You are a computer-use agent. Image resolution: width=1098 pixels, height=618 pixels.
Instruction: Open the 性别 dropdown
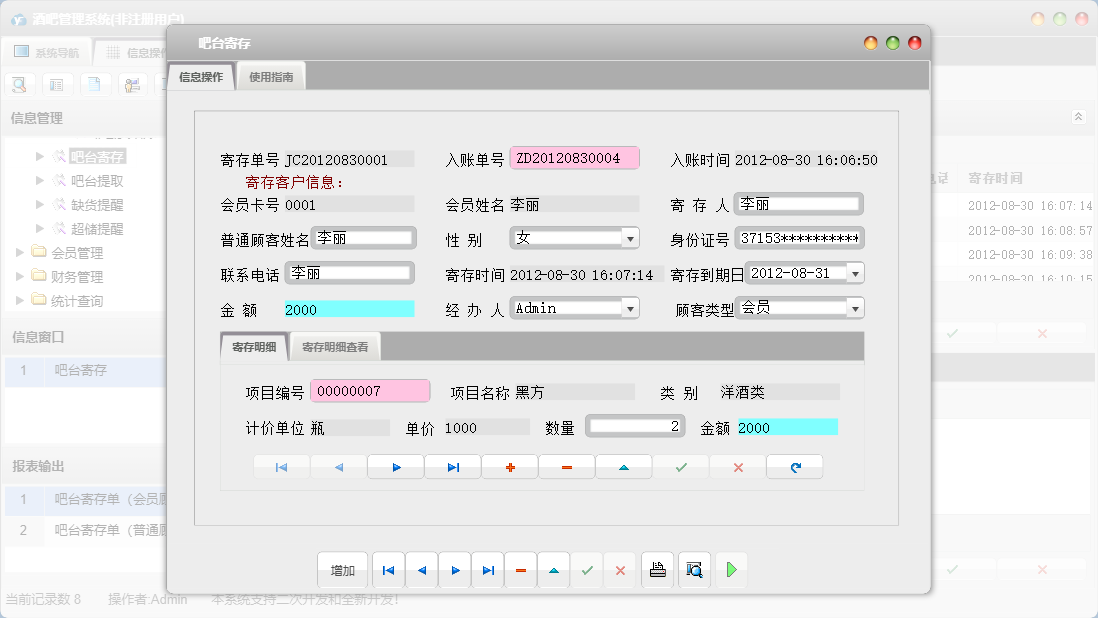[630, 238]
